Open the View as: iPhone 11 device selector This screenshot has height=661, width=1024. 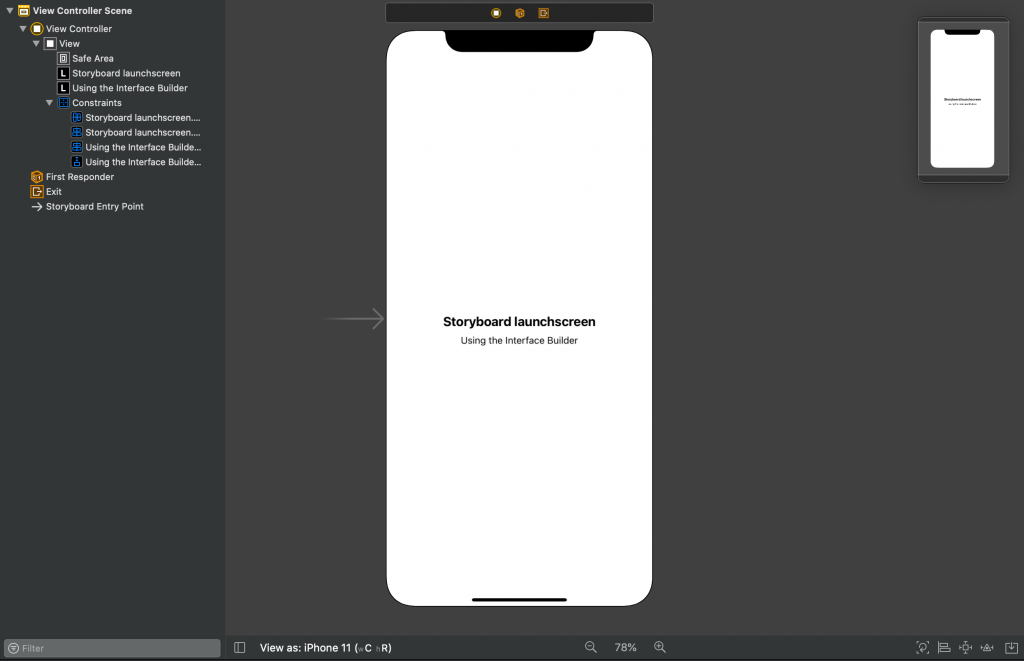pos(325,648)
